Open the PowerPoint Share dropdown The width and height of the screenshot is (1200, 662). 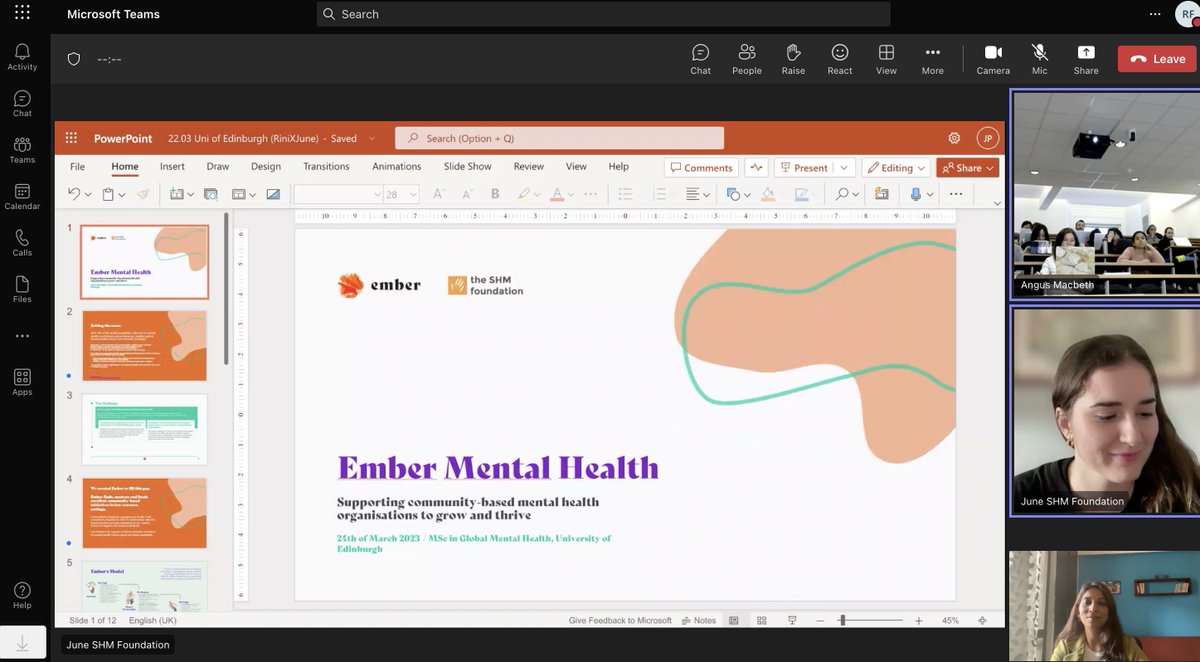tap(968, 168)
